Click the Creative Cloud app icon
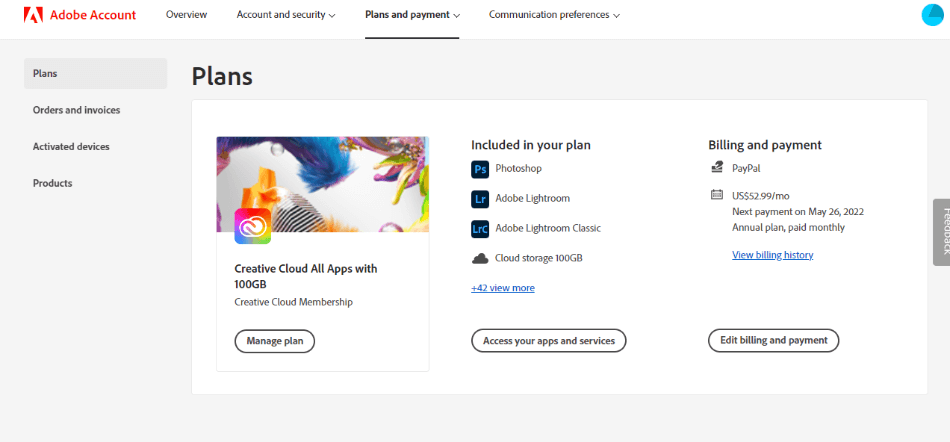 (253, 226)
